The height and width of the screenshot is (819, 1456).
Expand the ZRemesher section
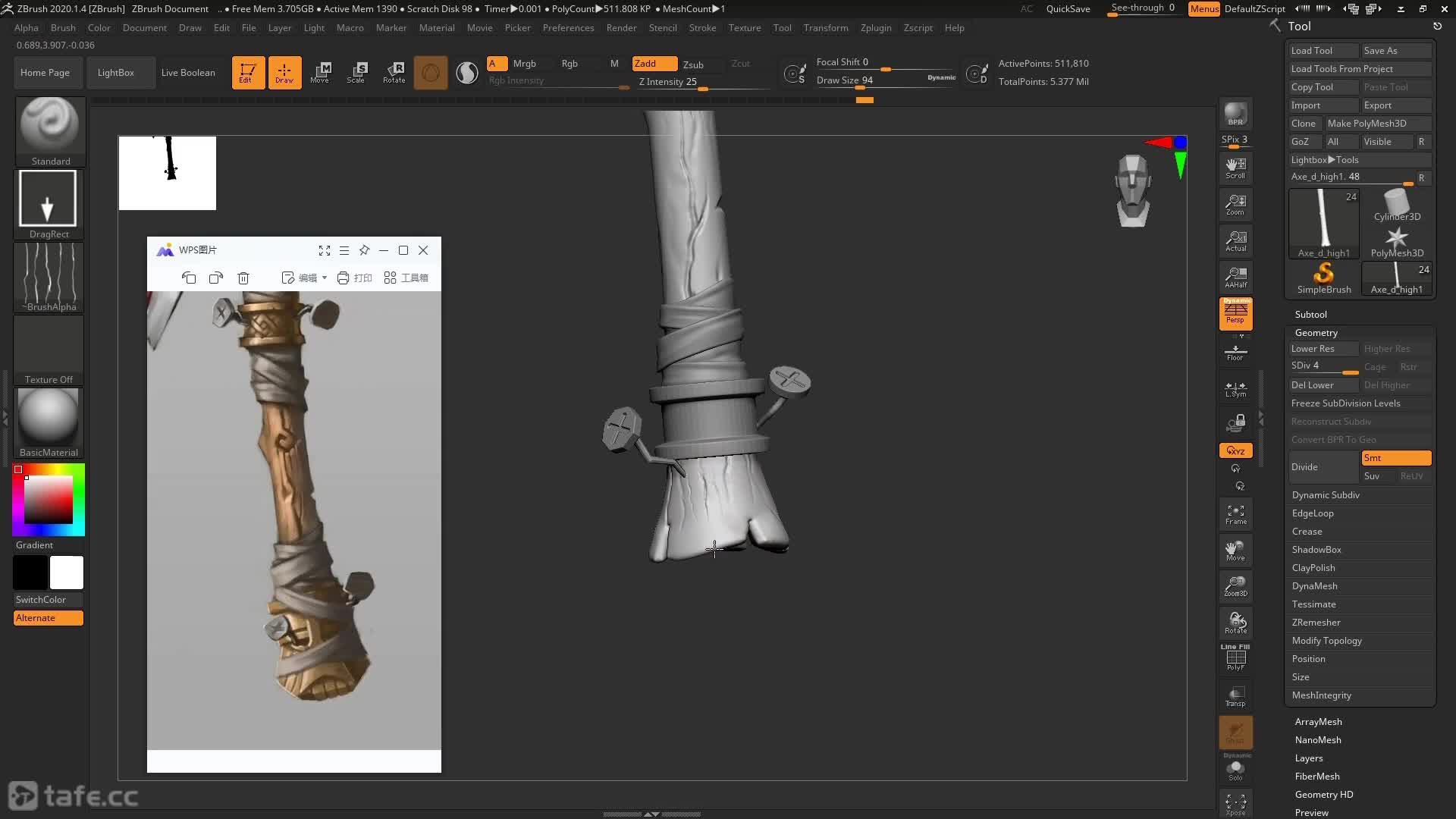pyautogui.click(x=1316, y=623)
